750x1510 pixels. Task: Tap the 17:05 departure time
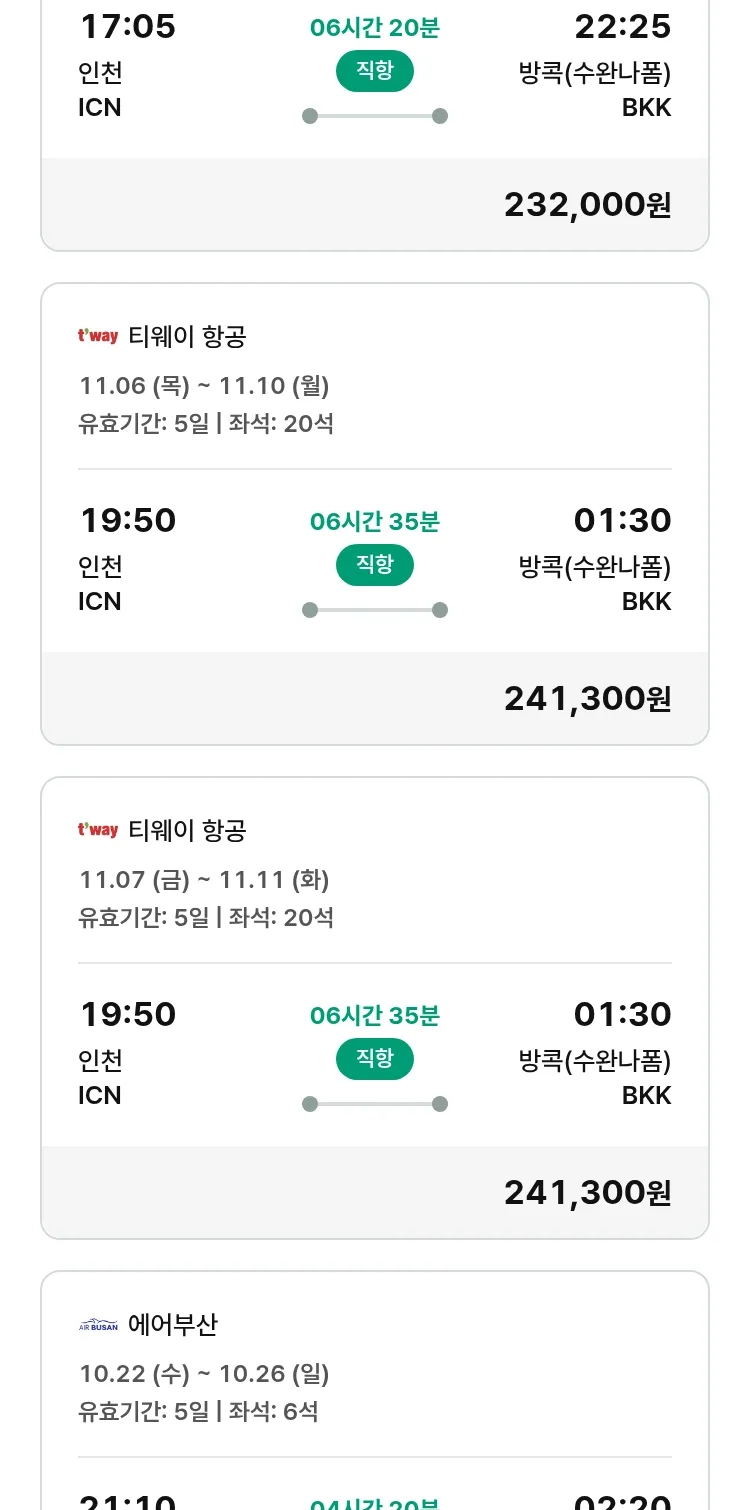click(x=128, y=27)
